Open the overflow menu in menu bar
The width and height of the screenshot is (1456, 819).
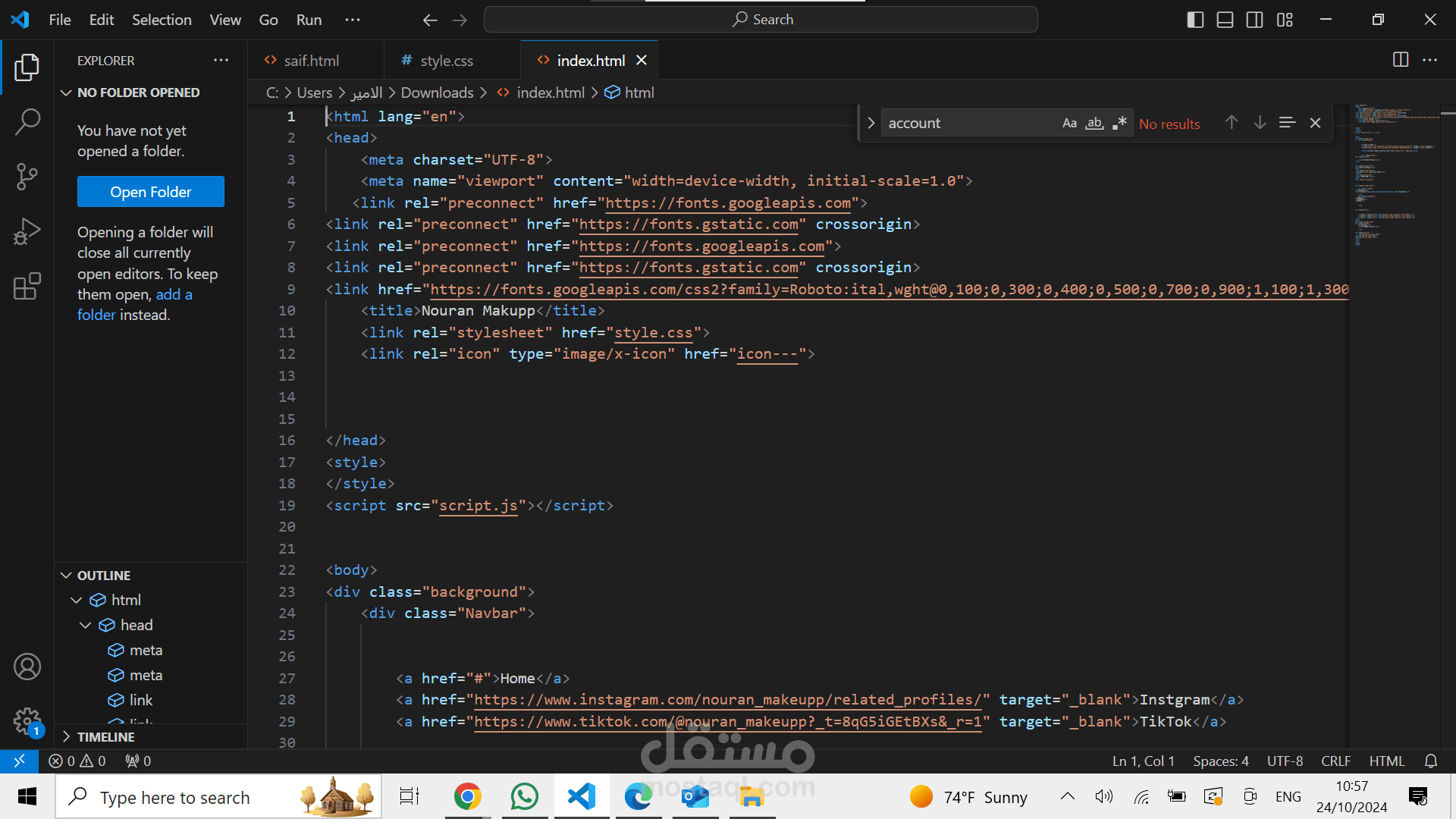click(353, 20)
